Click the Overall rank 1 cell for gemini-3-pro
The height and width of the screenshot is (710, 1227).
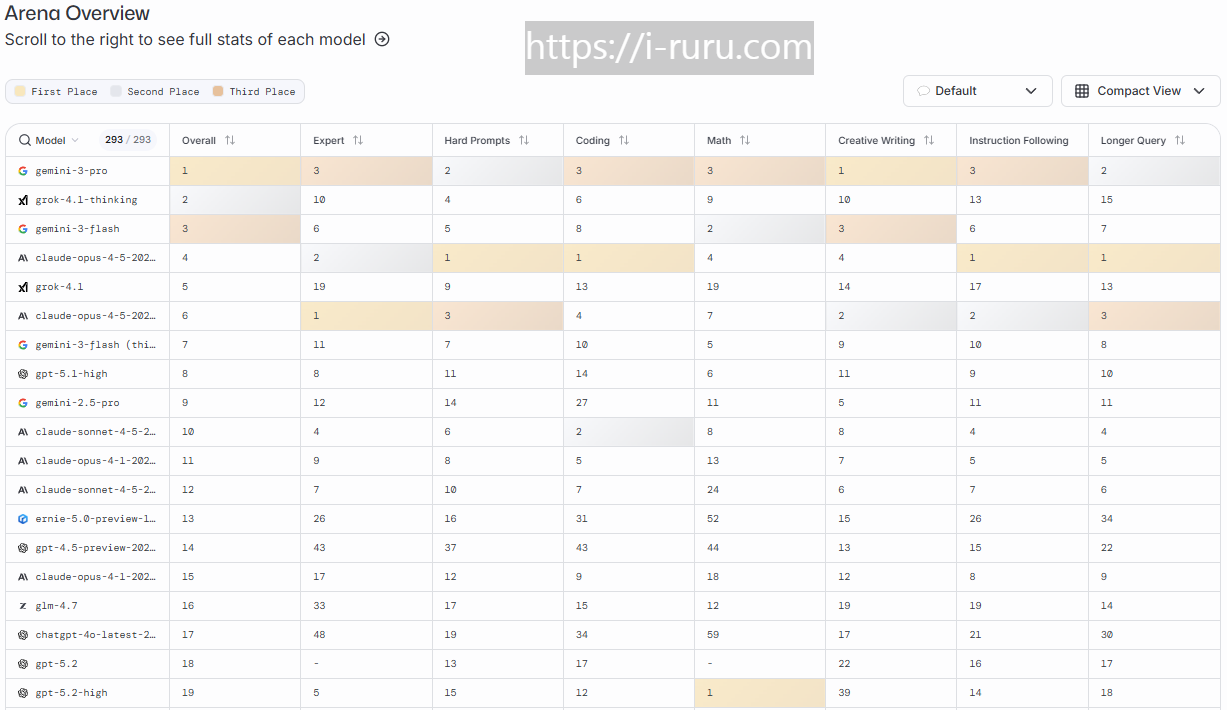point(235,171)
